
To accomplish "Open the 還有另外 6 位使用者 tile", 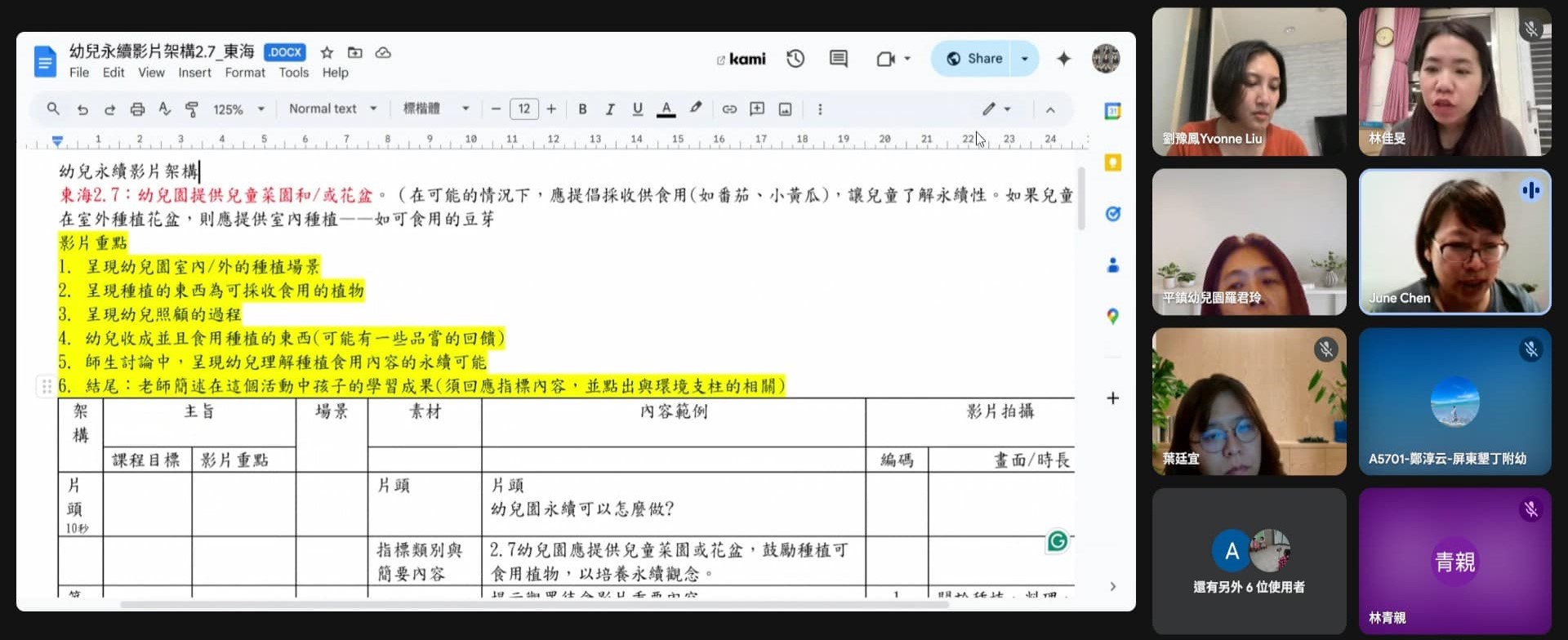I will pyautogui.click(x=1249, y=561).
